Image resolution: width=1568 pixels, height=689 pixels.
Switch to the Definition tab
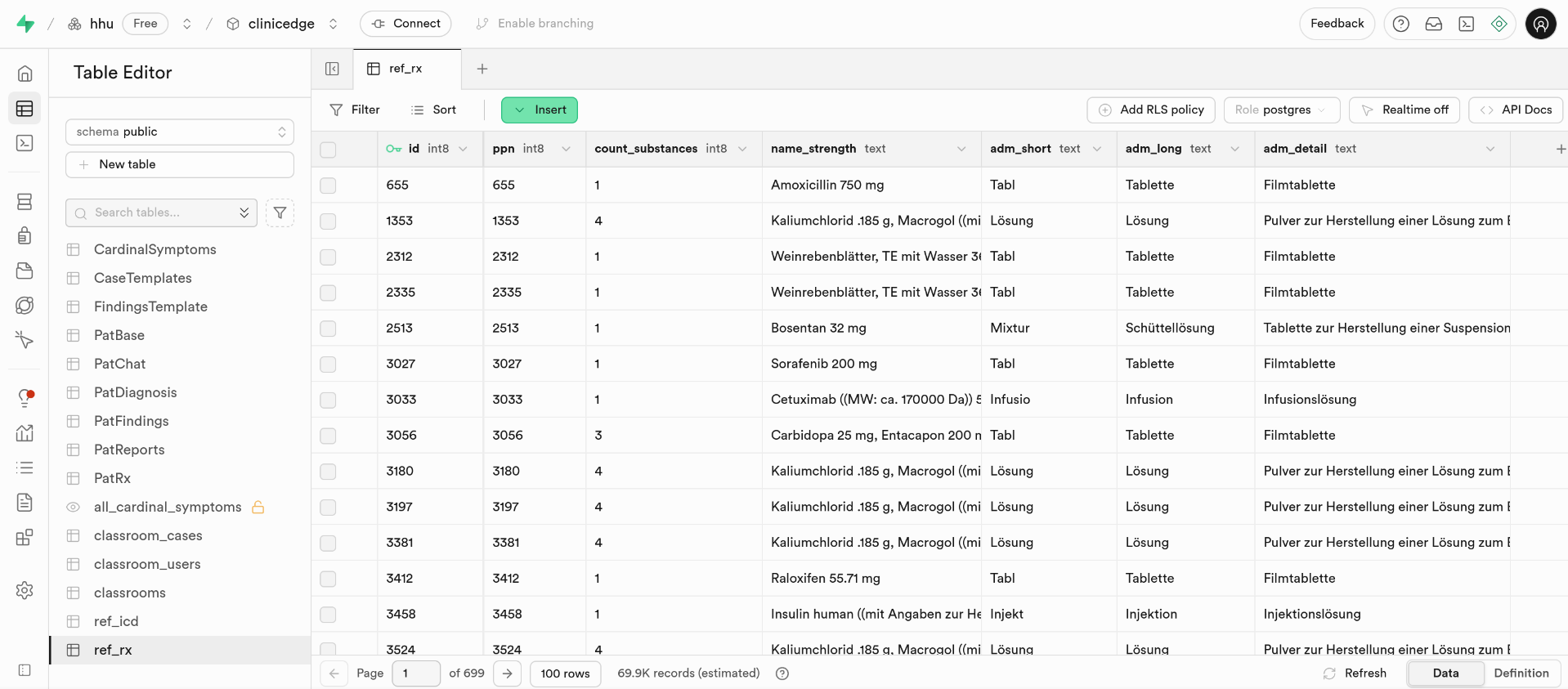(x=1521, y=673)
